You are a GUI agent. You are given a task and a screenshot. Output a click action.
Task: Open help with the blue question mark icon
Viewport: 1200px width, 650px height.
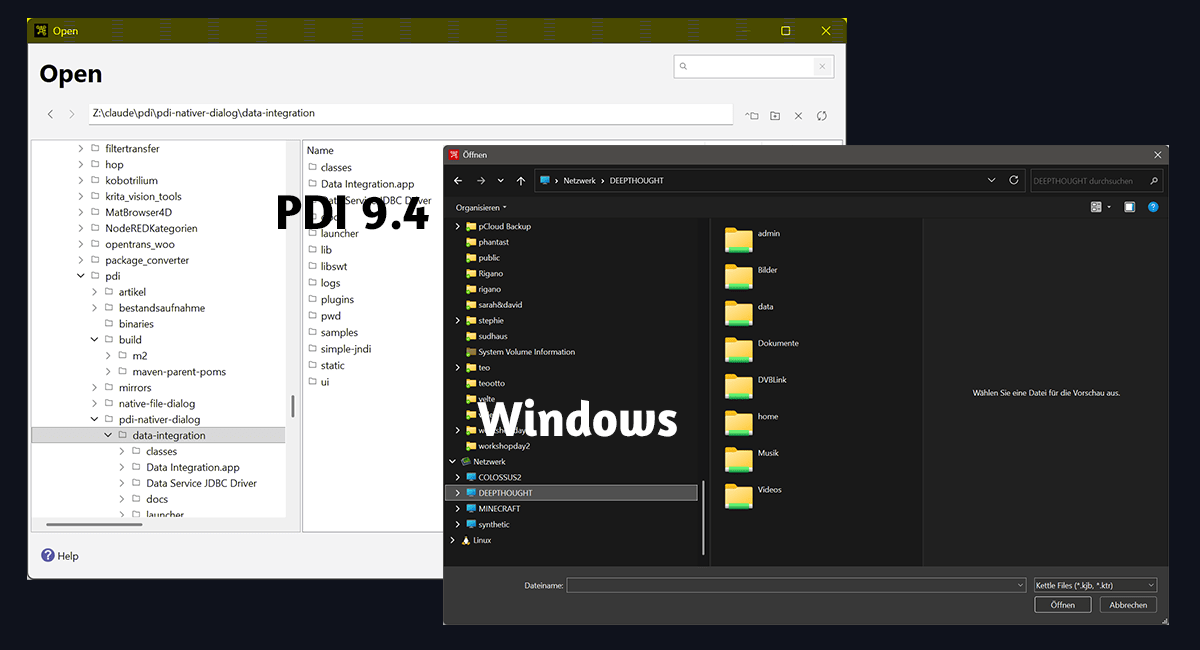tap(1153, 207)
